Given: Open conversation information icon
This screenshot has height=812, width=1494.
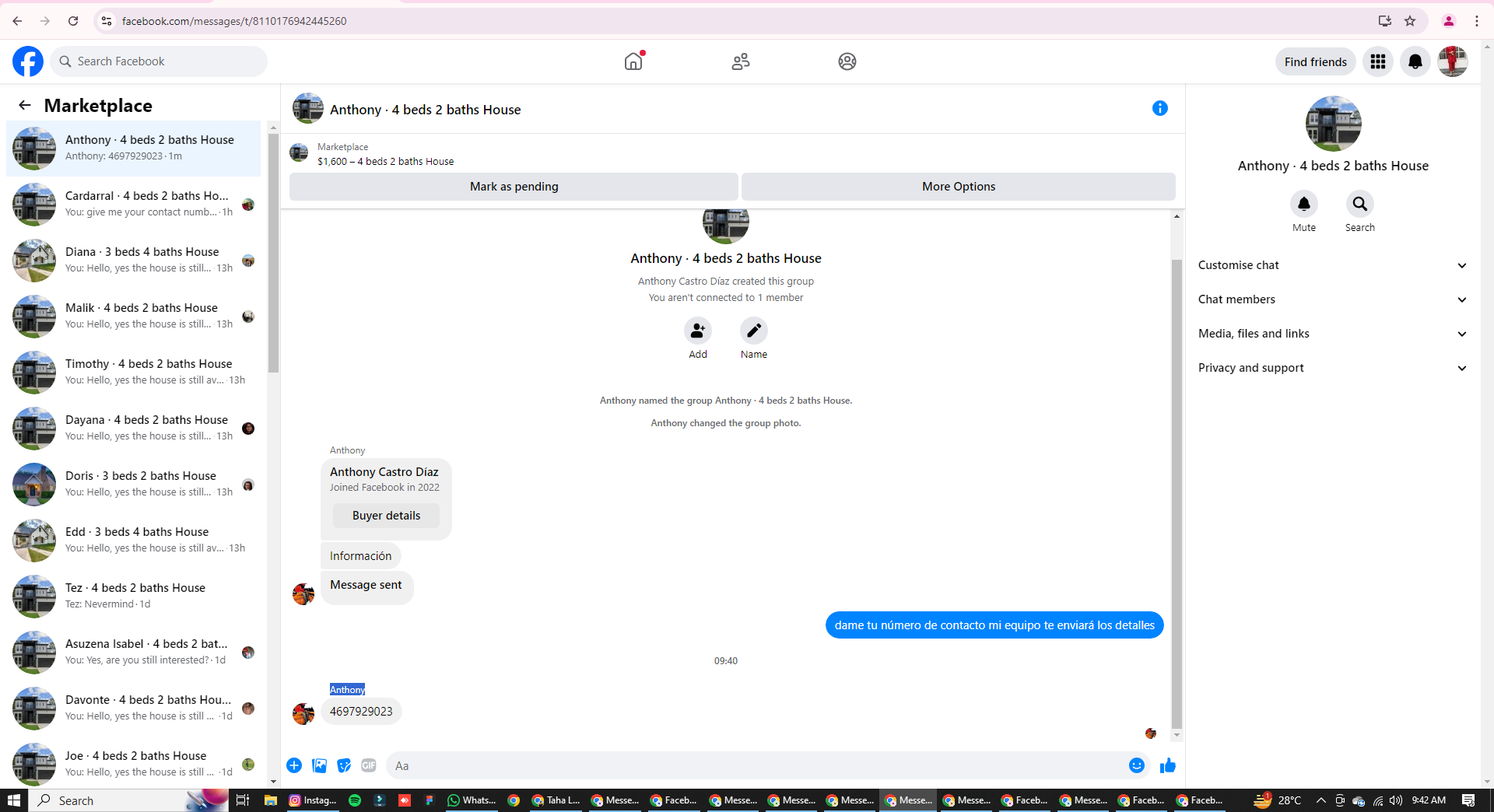Looking at the screenshot, I should click(1160, 109).
